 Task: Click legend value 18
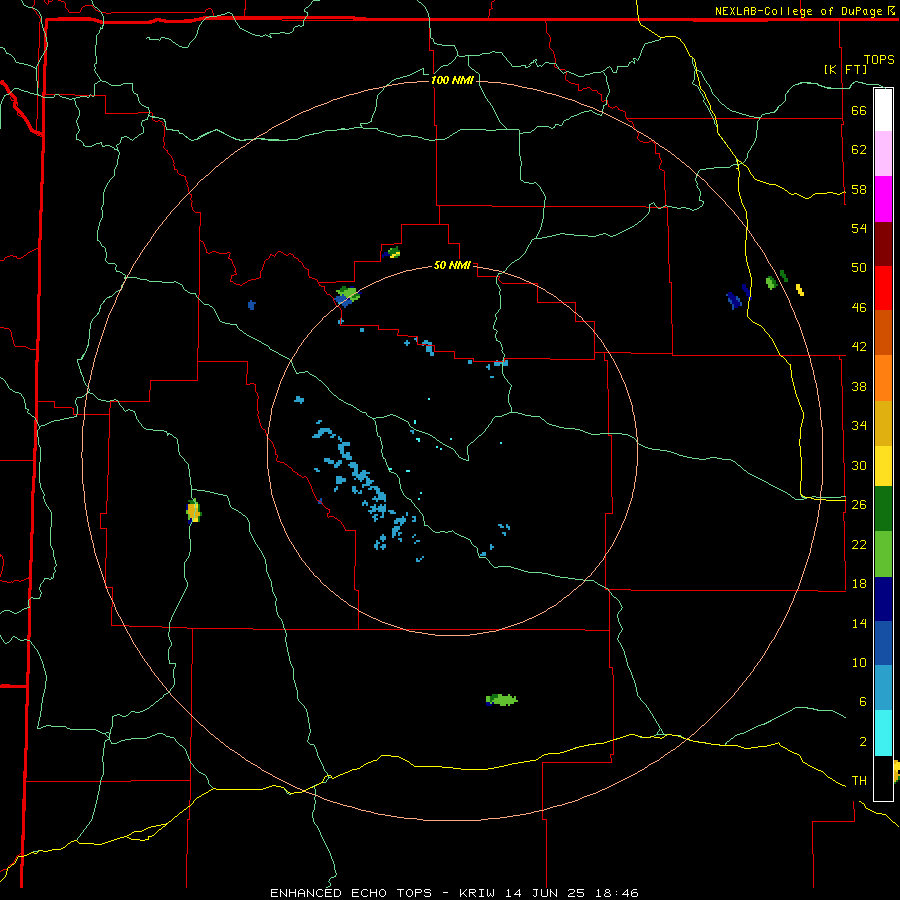[859, 584]
